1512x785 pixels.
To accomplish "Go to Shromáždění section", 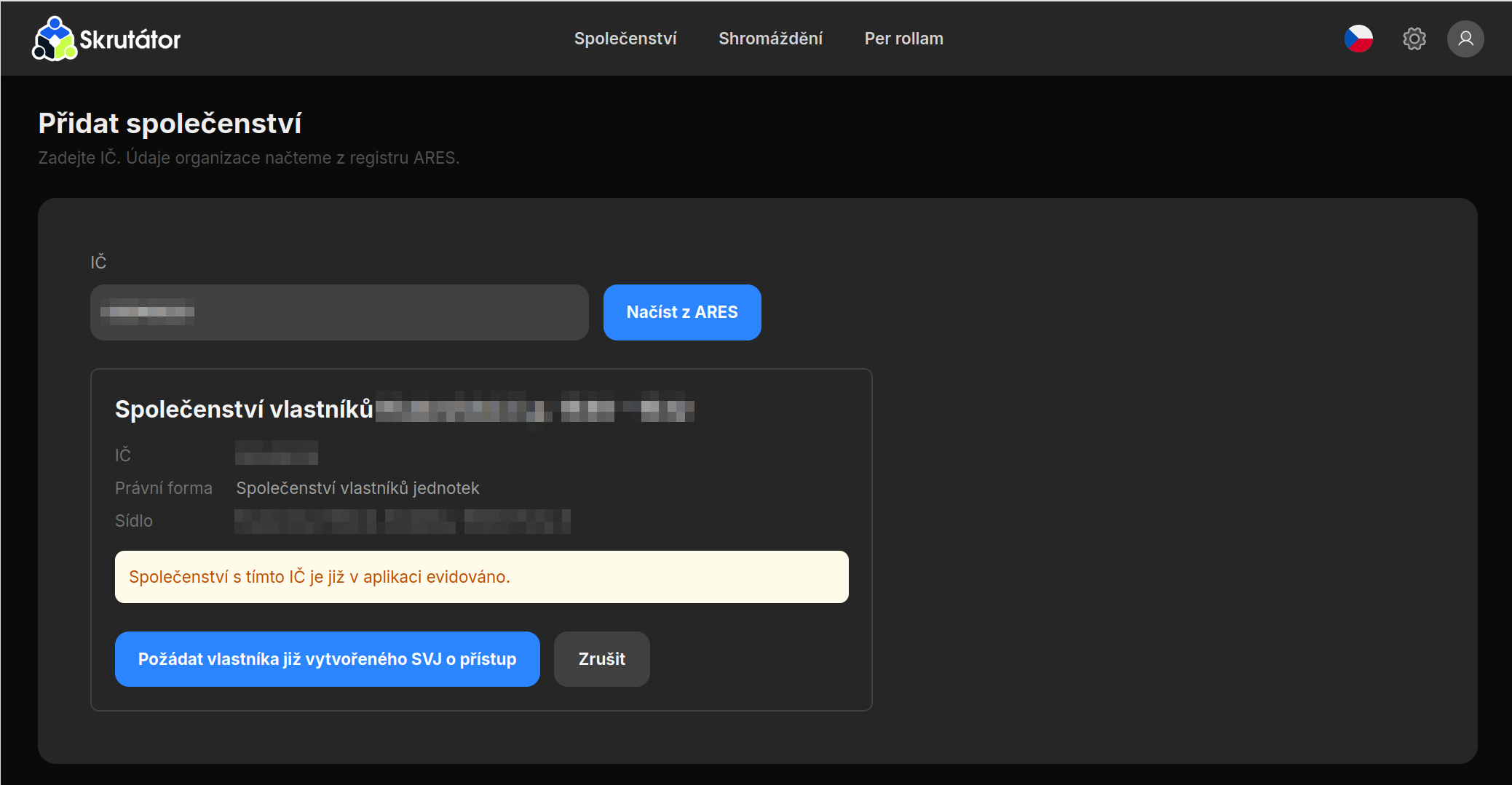I will 771,39.
